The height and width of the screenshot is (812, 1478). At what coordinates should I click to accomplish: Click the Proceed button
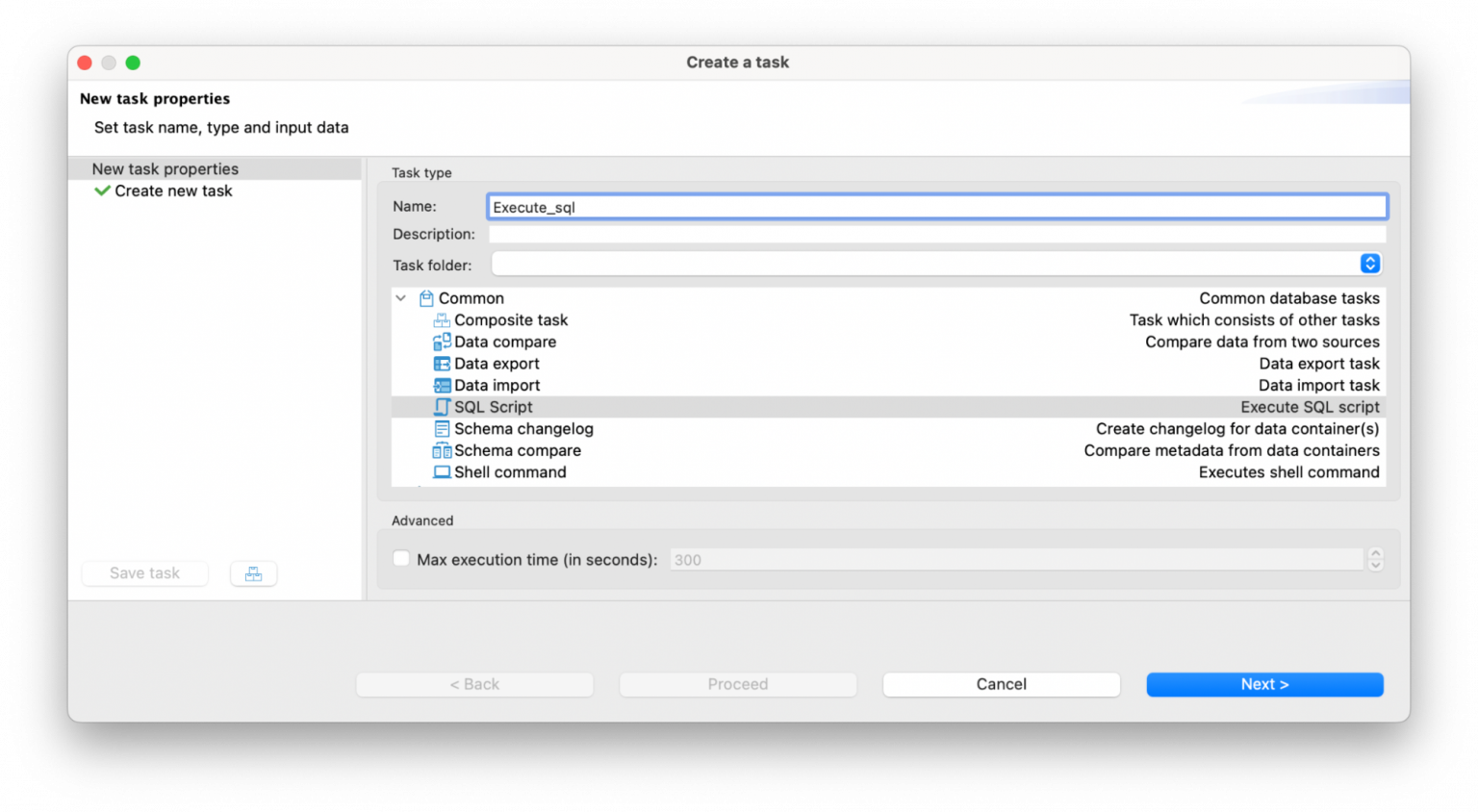(737, 684)
